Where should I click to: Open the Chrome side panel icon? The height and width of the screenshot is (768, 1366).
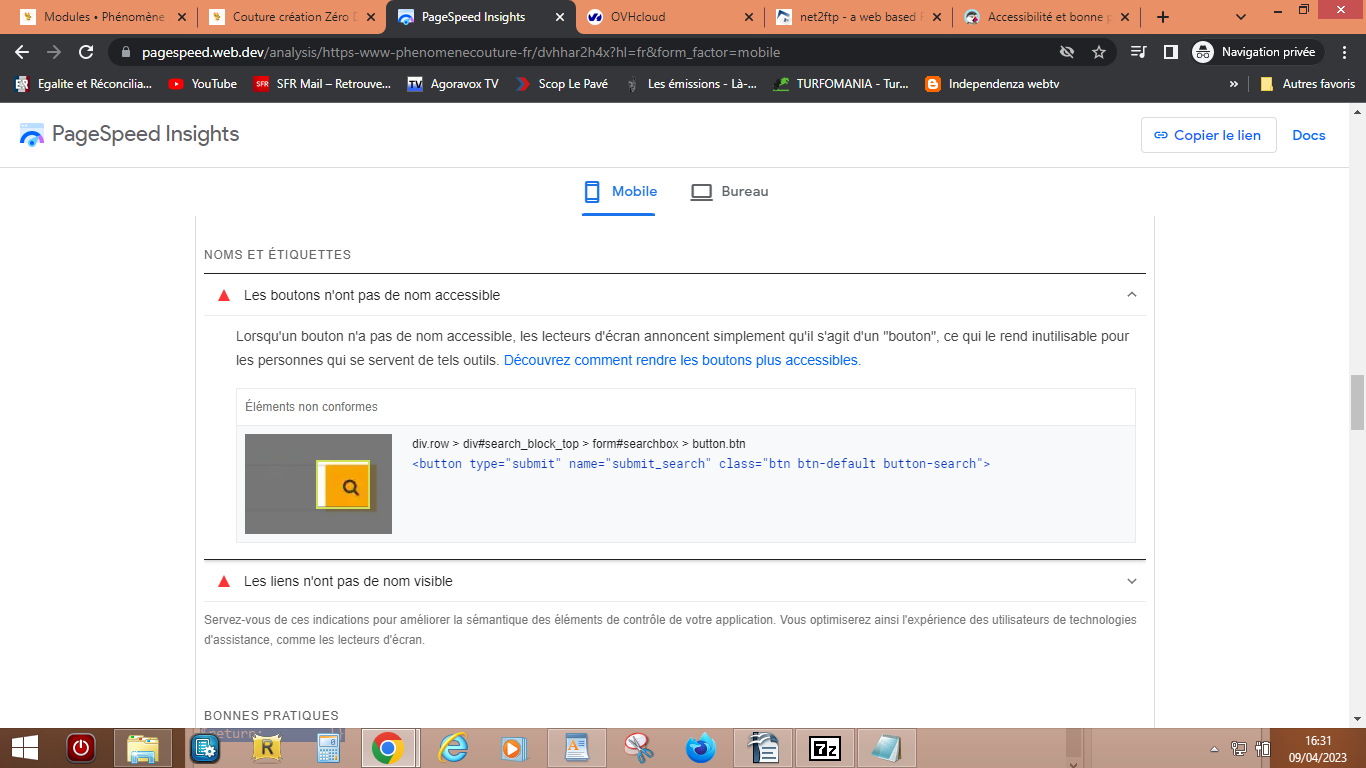1170,52
